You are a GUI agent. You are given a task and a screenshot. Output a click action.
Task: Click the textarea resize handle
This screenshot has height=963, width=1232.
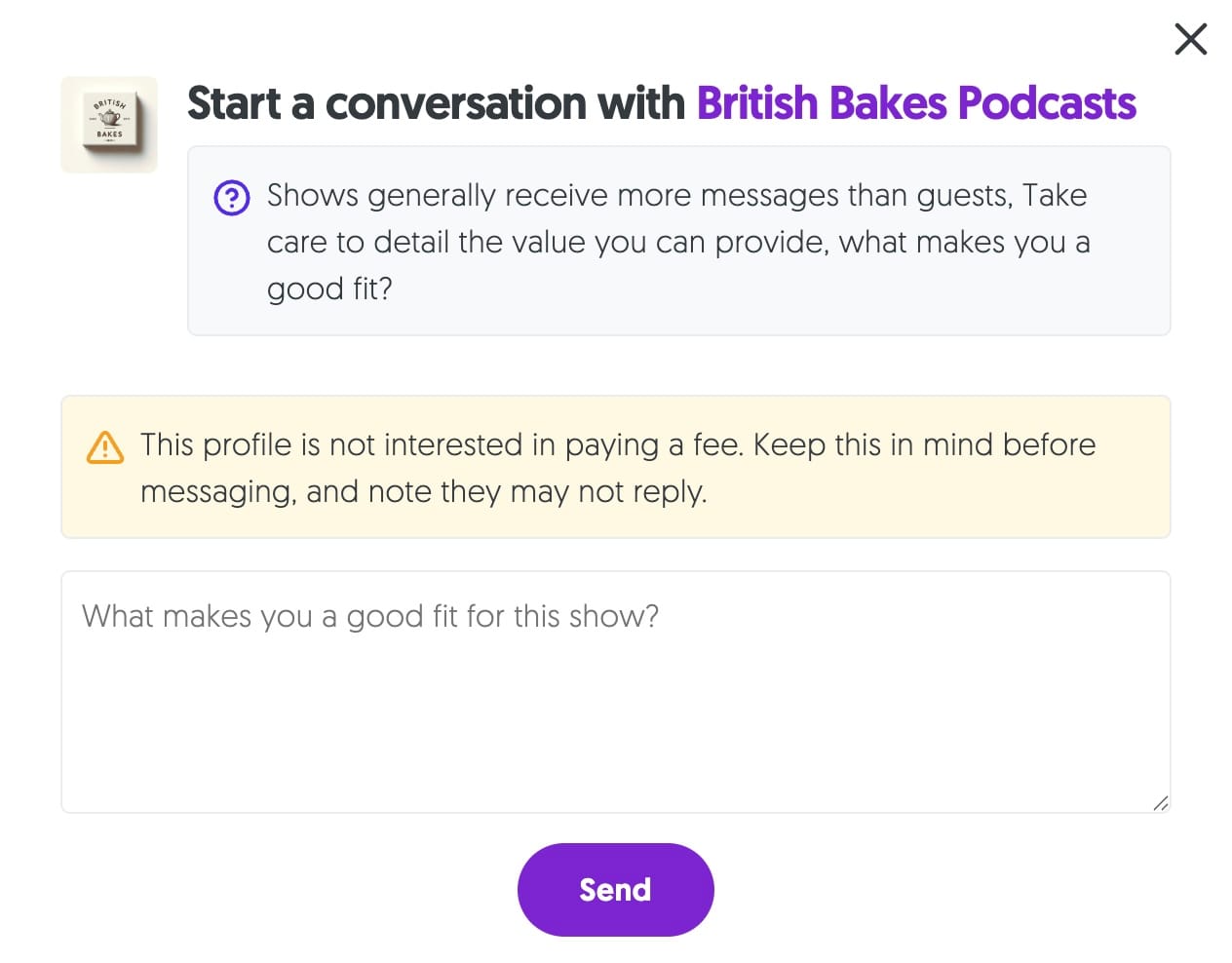(x=1161, y=804)
